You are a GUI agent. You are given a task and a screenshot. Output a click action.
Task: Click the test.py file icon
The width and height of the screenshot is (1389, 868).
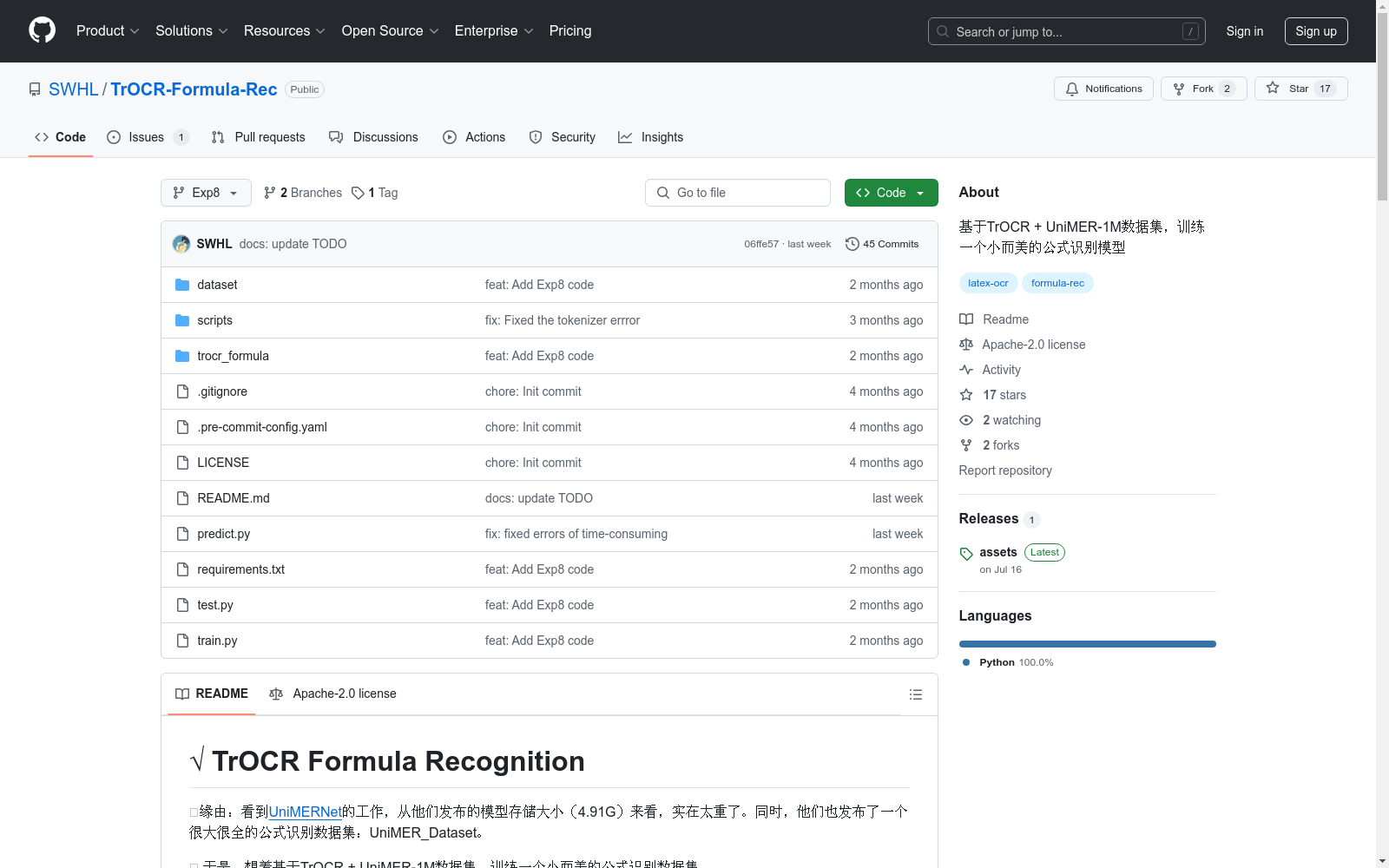pyautogui.click(x=182, y=605)
